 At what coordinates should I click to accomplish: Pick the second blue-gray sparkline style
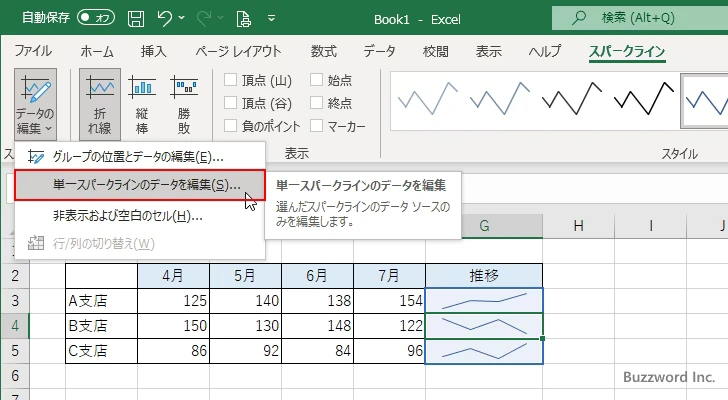point(500,99)
